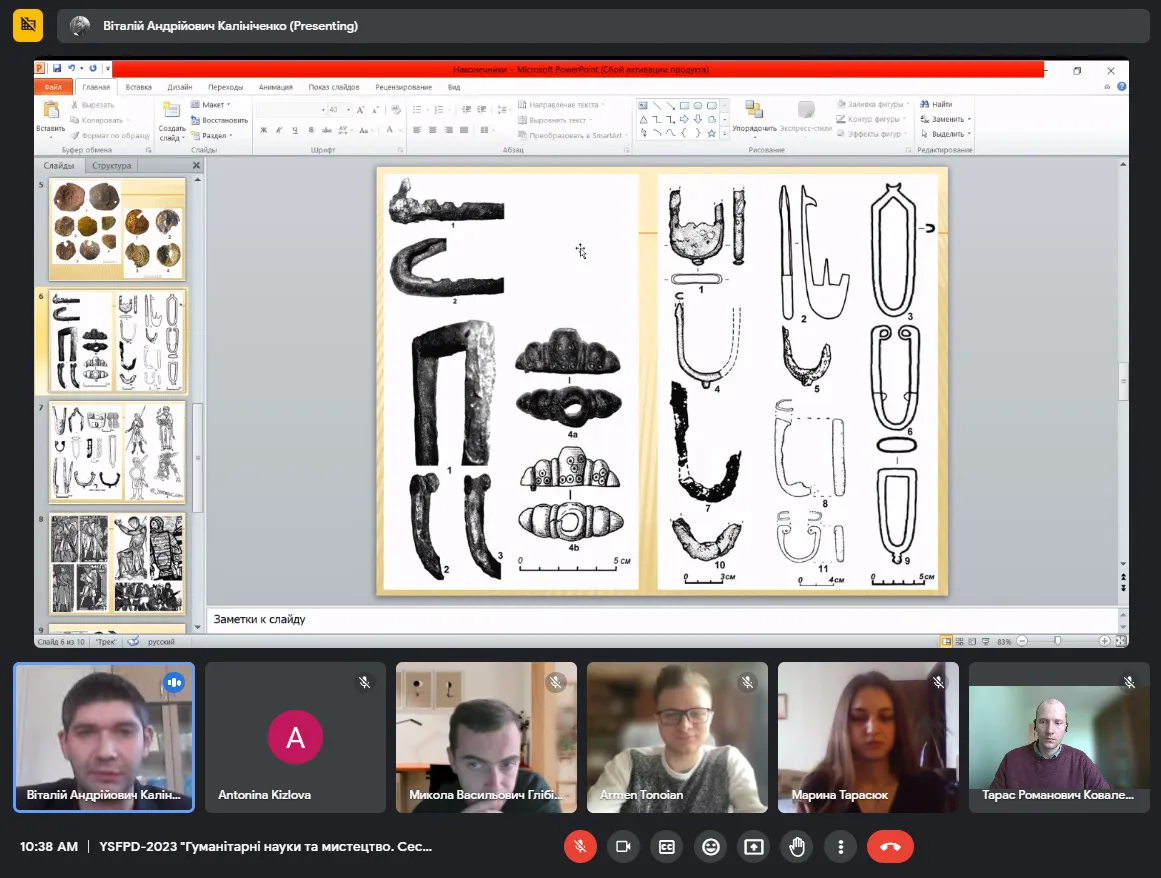Image resolution: width=1161 pixels, height=878 pixels.
Task: Click the Создать слайд icon
Action: (x=171, y=111)
